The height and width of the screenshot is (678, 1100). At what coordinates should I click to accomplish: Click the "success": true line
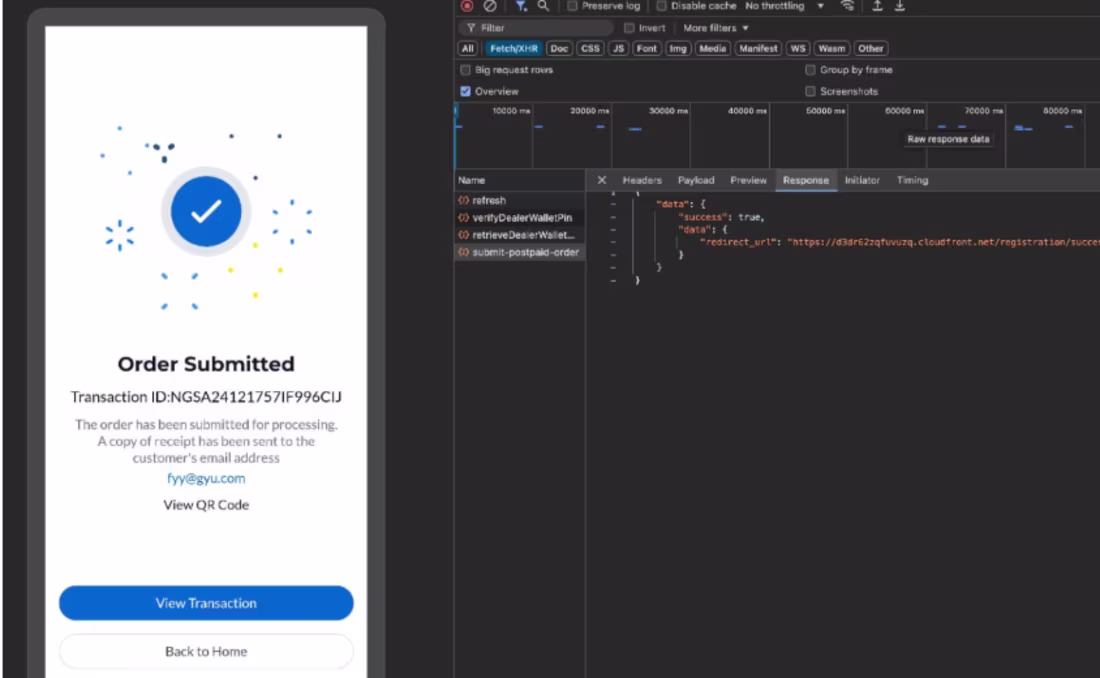(x=721, y=217)
